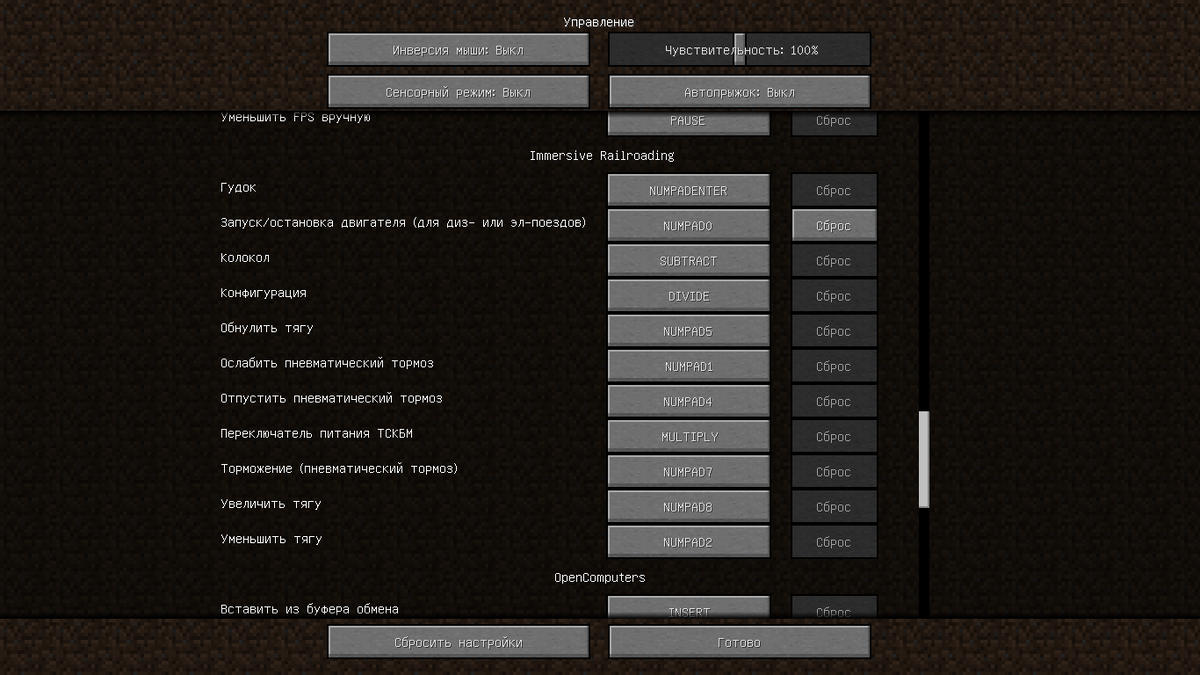The image size is (1200, 675).
Task: Reset Отпустить пневматический тормоз binding
Action: pyautogui.click(x=834, y=401)
